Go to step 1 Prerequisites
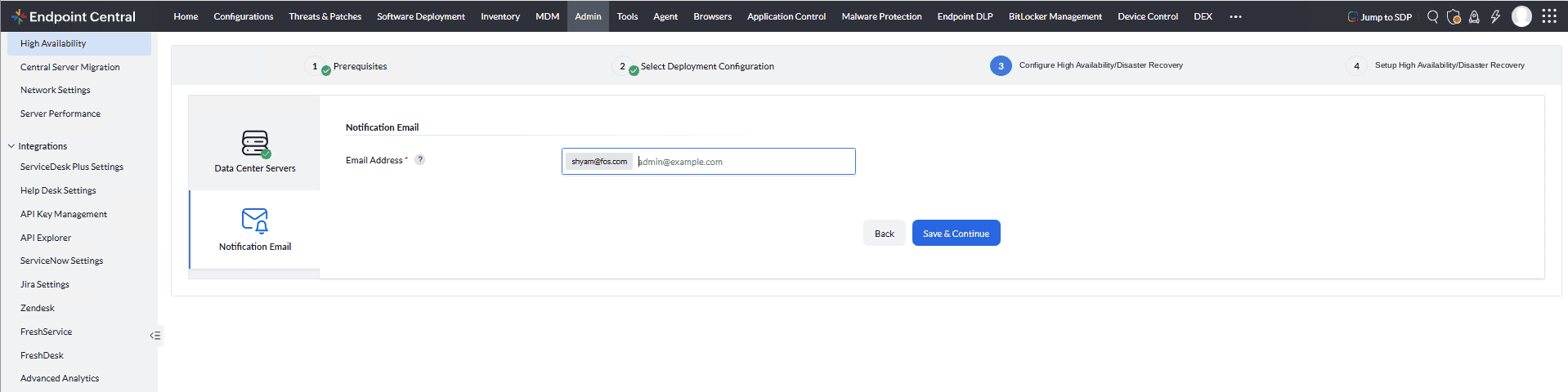This screenshot has height=392, width=1568. coord(347,66)
